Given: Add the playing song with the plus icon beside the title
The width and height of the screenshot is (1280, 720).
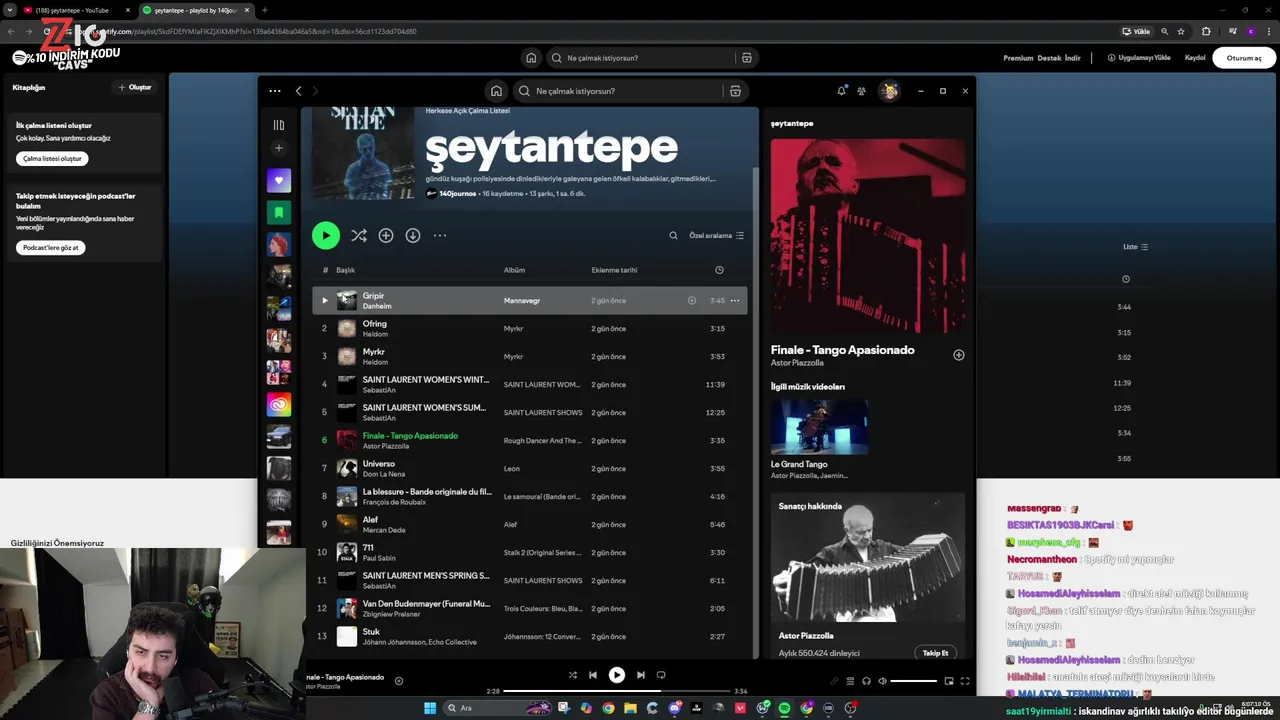Looking at the screenshot, I should tap(398, 681).
